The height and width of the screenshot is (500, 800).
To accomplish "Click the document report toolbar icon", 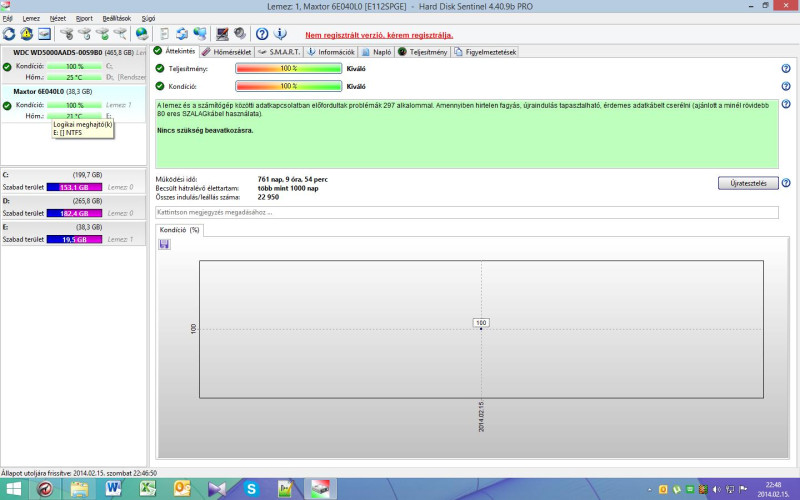I will pos(164,34).
